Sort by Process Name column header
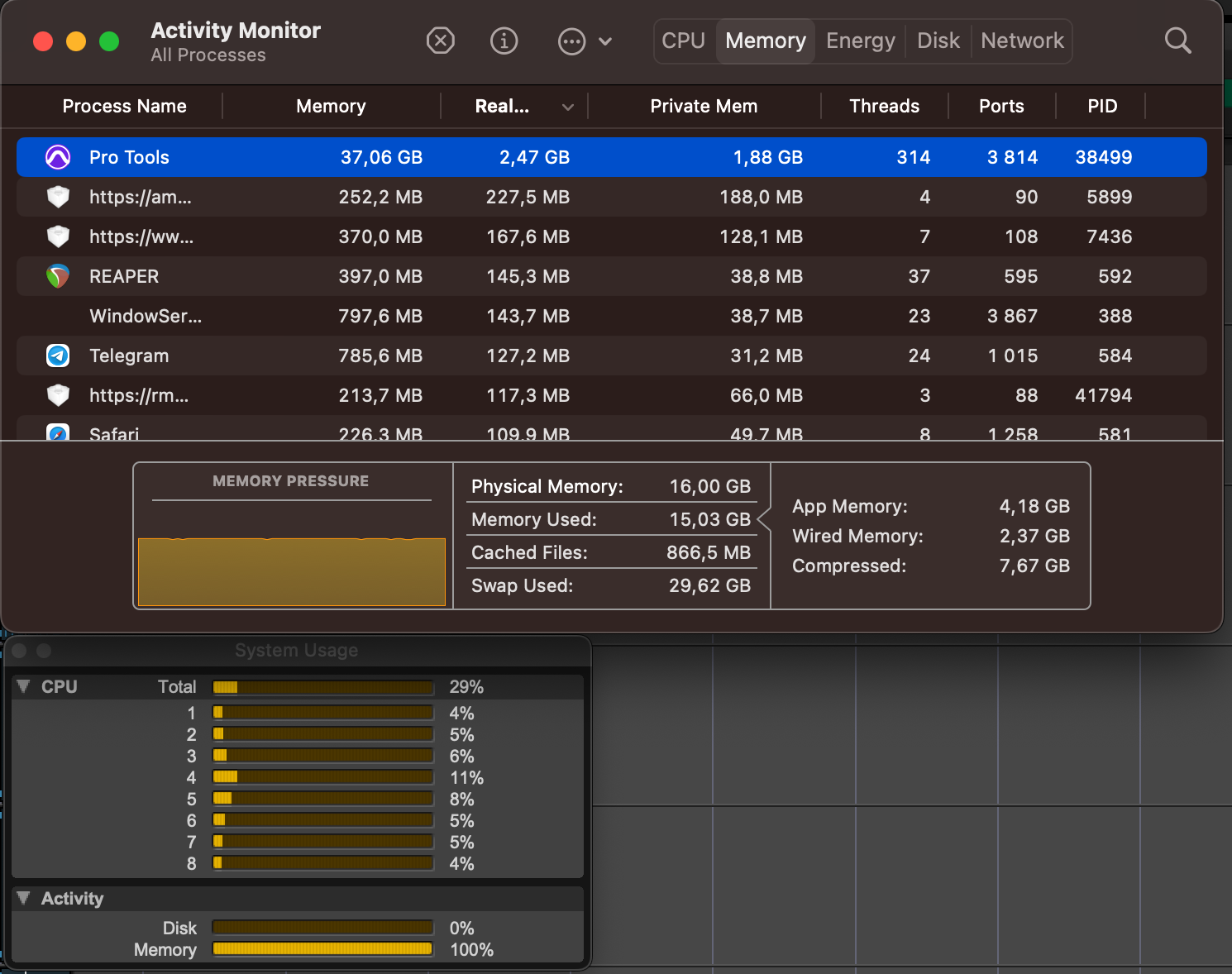Viewport: 1232px width, 974px height. click(x=124, y=106)
